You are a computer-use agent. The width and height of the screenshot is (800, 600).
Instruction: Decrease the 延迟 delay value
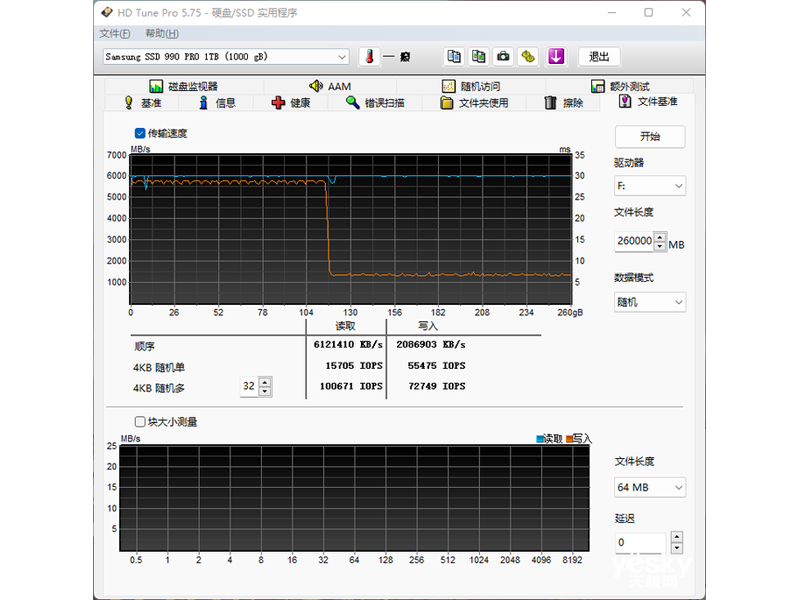[677, 548]
